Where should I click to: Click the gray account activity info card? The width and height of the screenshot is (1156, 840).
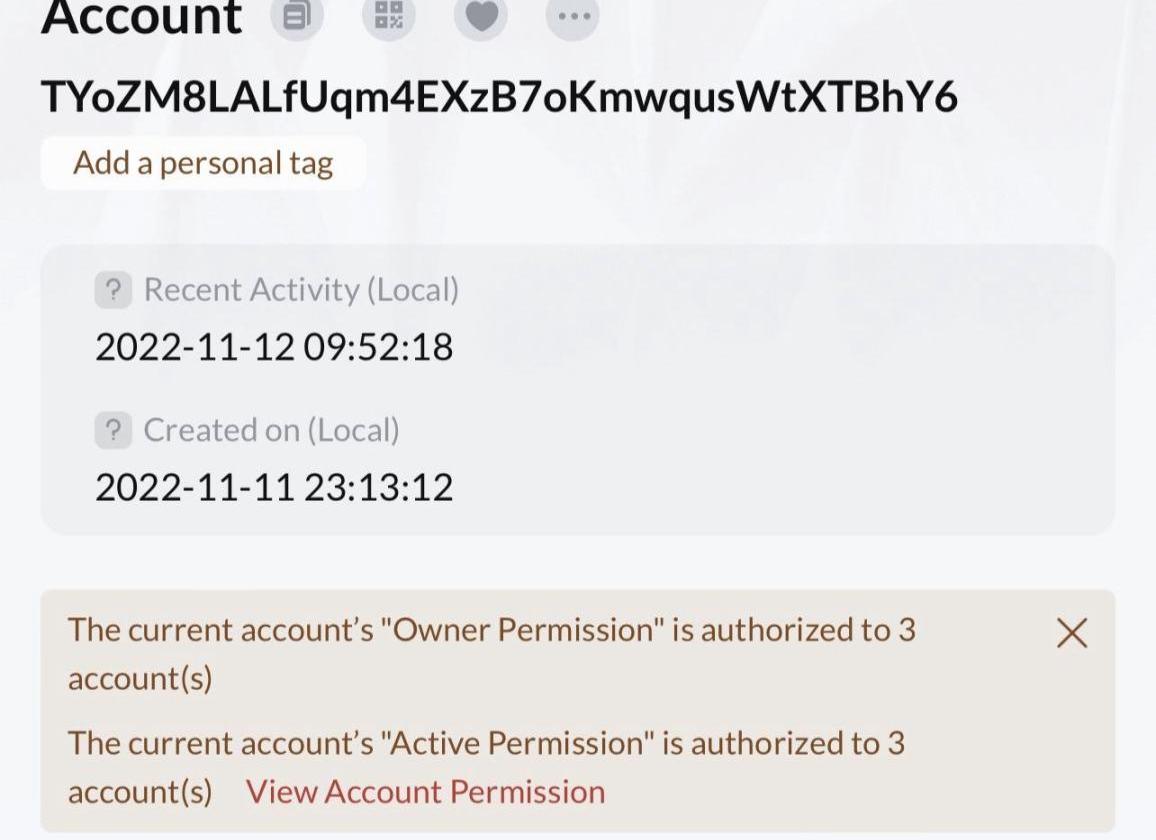pyautogui.click(x=578, y=389)
